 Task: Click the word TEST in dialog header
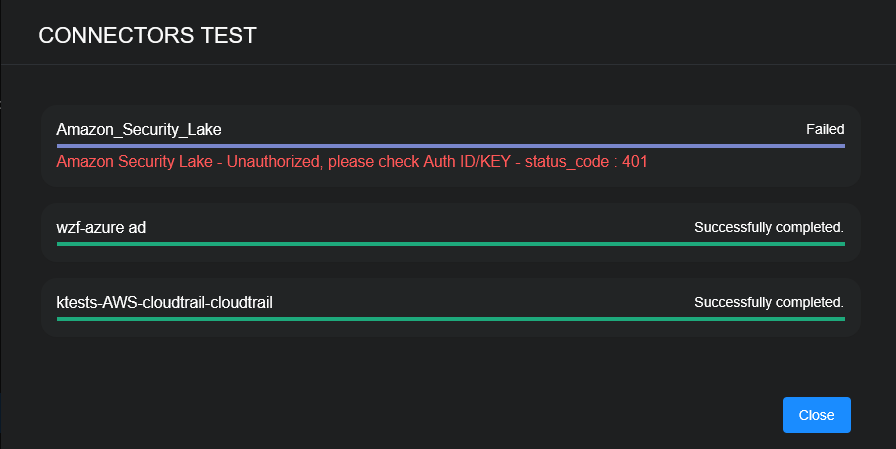point(228,36)
